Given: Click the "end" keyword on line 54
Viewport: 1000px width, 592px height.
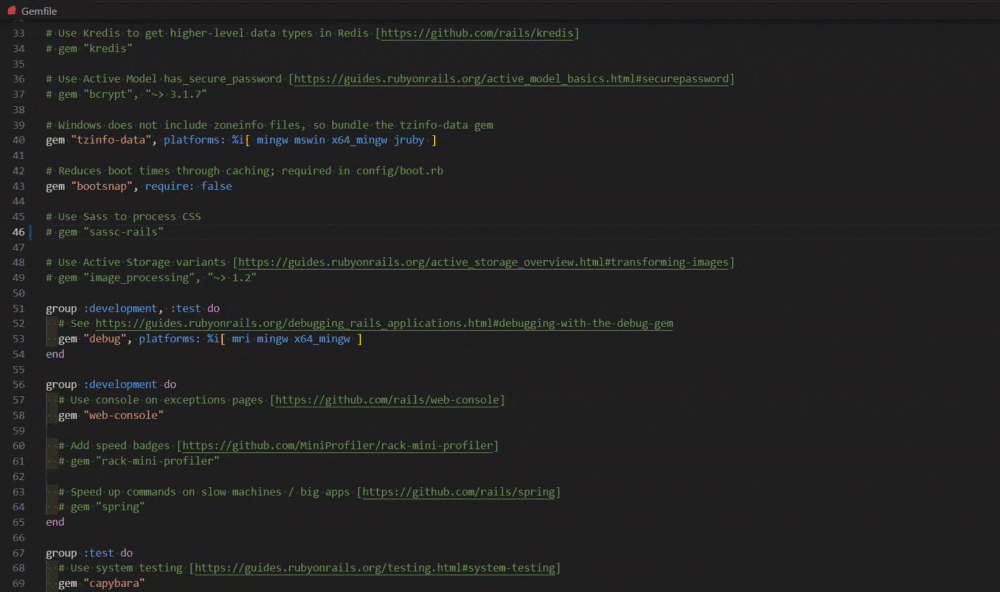Looking at the screenshot, I should [54, 353].
